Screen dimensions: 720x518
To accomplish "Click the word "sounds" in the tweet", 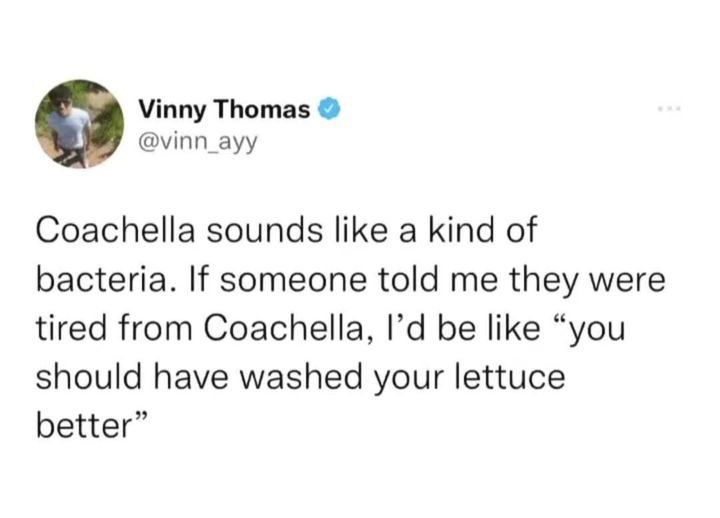I will click(264, 230).
